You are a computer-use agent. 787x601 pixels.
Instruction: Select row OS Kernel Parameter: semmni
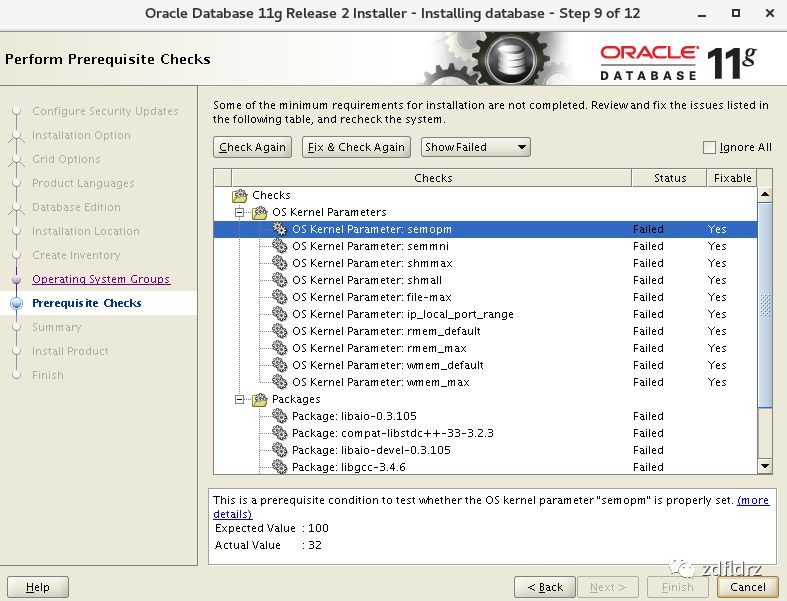point(485,246)
